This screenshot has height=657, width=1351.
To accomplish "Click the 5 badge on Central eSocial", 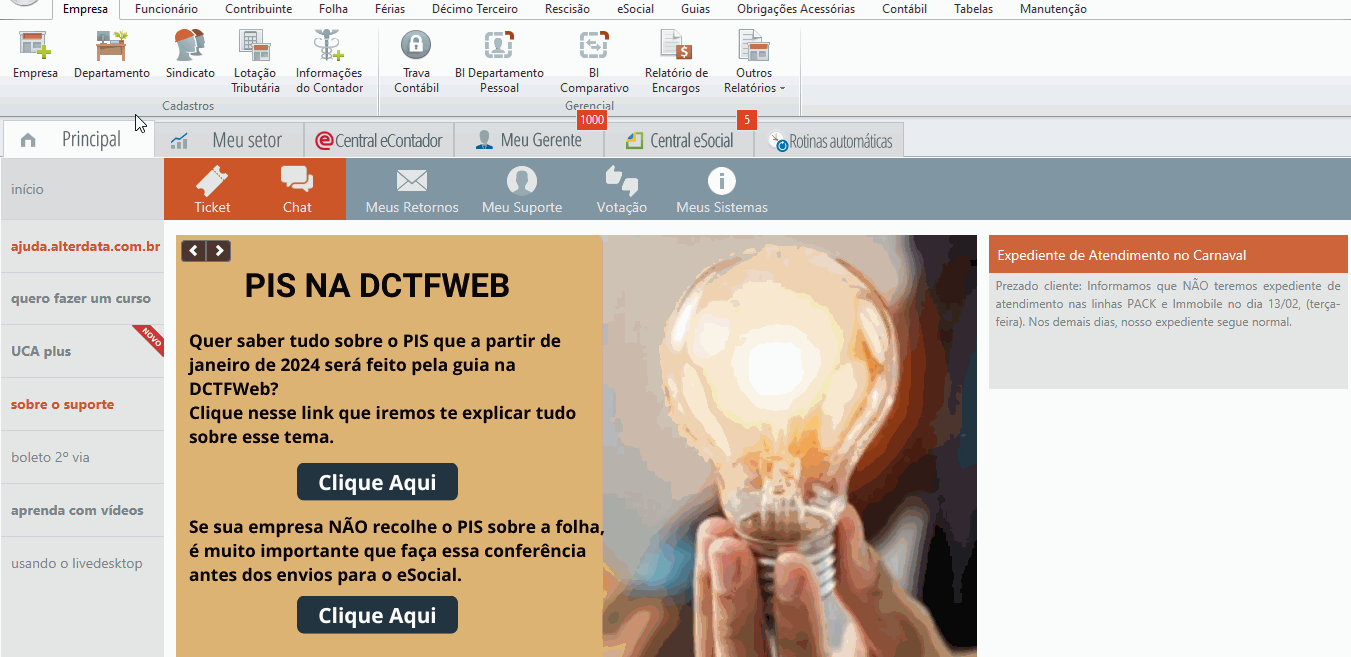I will point(746,120).
